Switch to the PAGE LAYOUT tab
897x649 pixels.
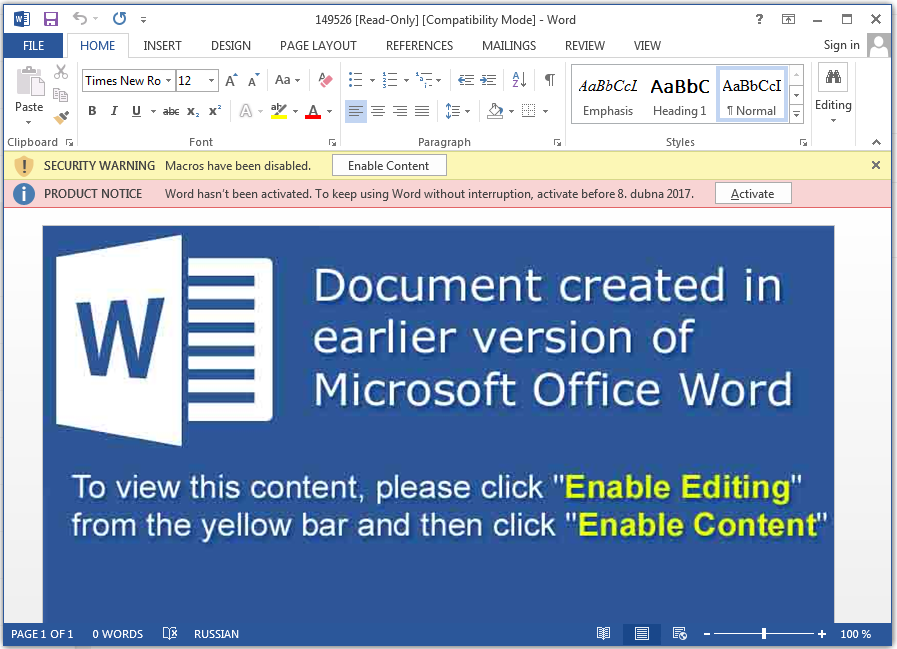(318, 46)
